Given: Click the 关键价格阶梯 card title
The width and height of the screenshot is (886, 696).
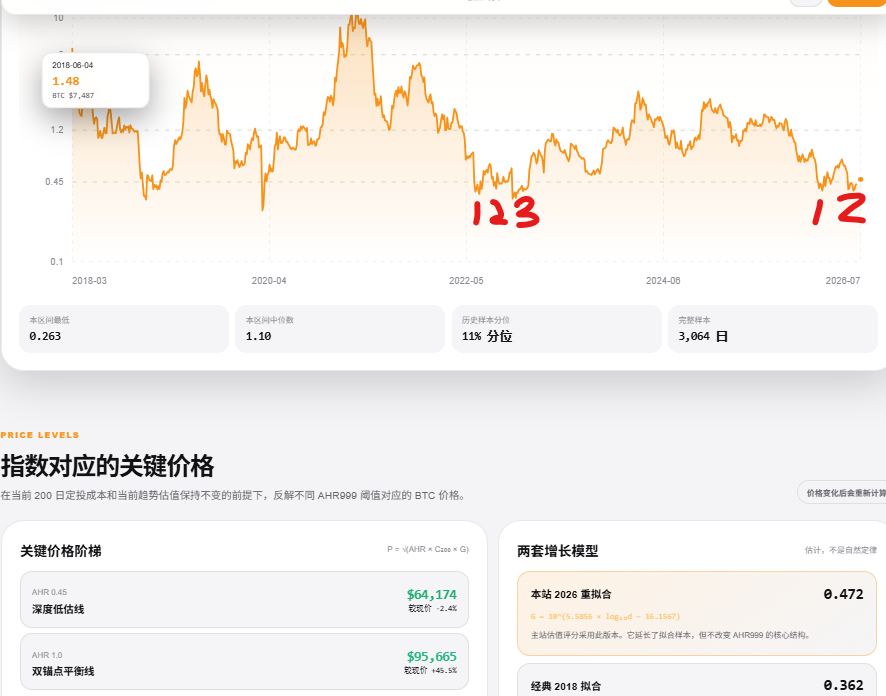Looking at the screenshot, I should (61, 551).
